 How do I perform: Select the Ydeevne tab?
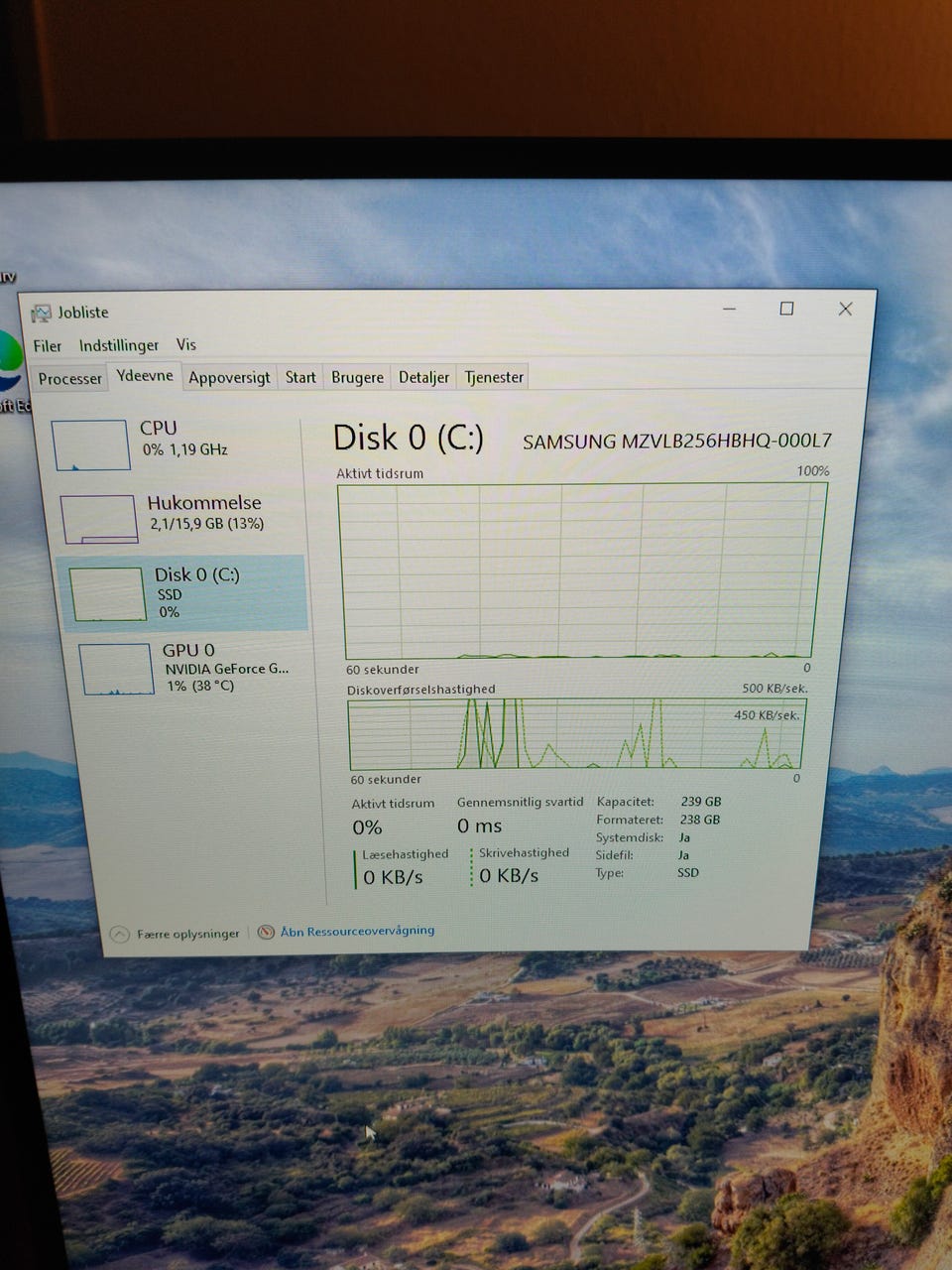click(x=145, y=375)
